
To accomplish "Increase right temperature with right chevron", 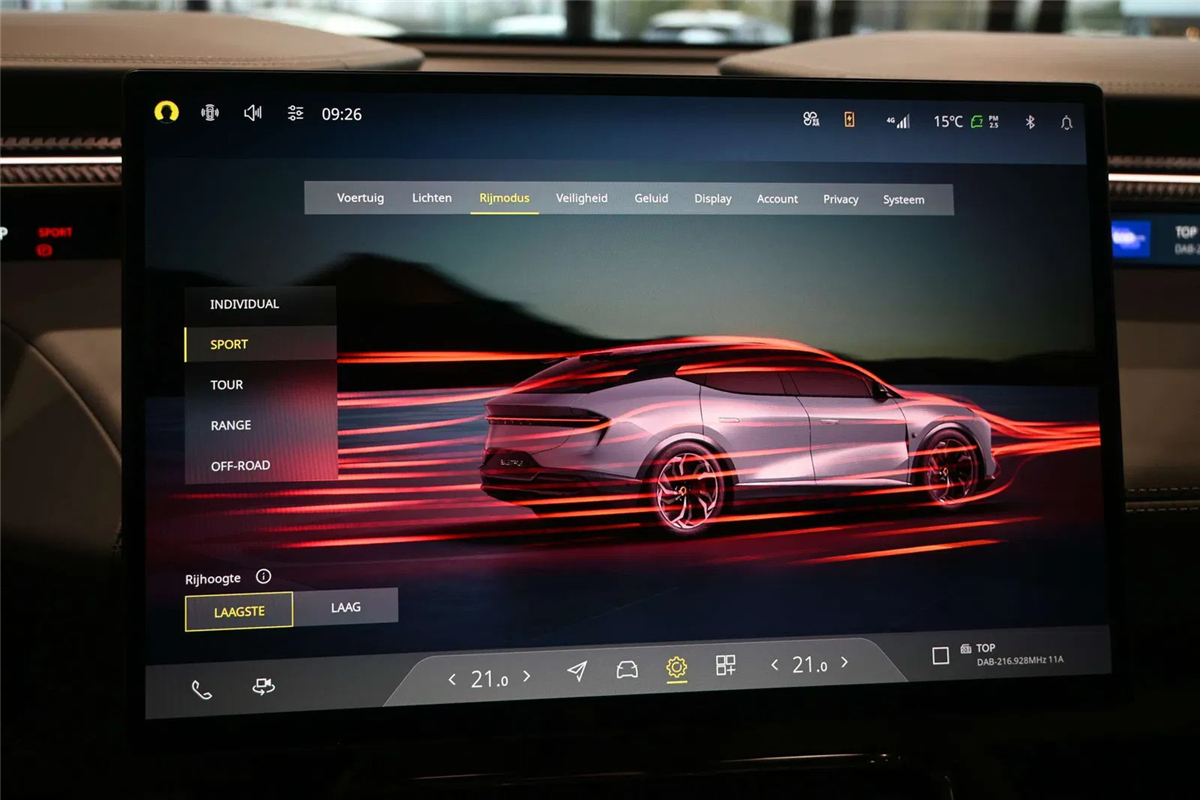I will point(844,662).
